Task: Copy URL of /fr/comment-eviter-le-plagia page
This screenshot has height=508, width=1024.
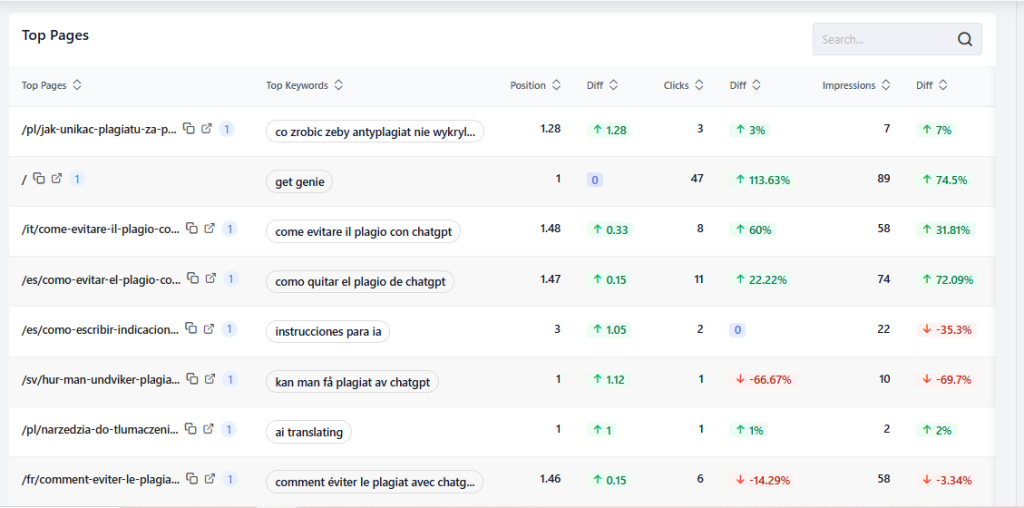Action: click(x=192, y=479)
